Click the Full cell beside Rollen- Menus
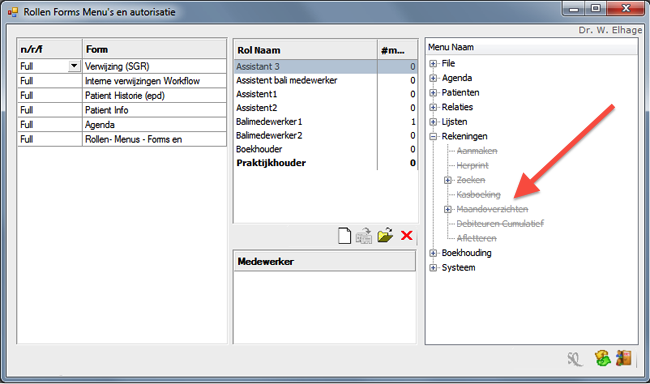This screenshot has width=650, height=384. point(50,139)
